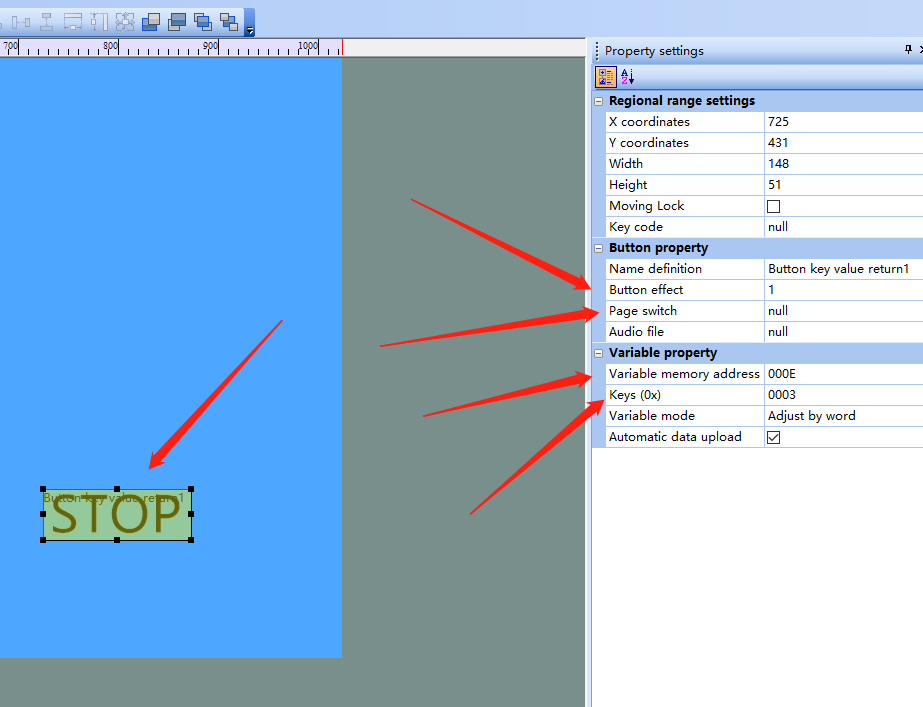
Task: Edit the Keys (0x) value 0003
Action: pyautogui.click(x=844, y=395)
